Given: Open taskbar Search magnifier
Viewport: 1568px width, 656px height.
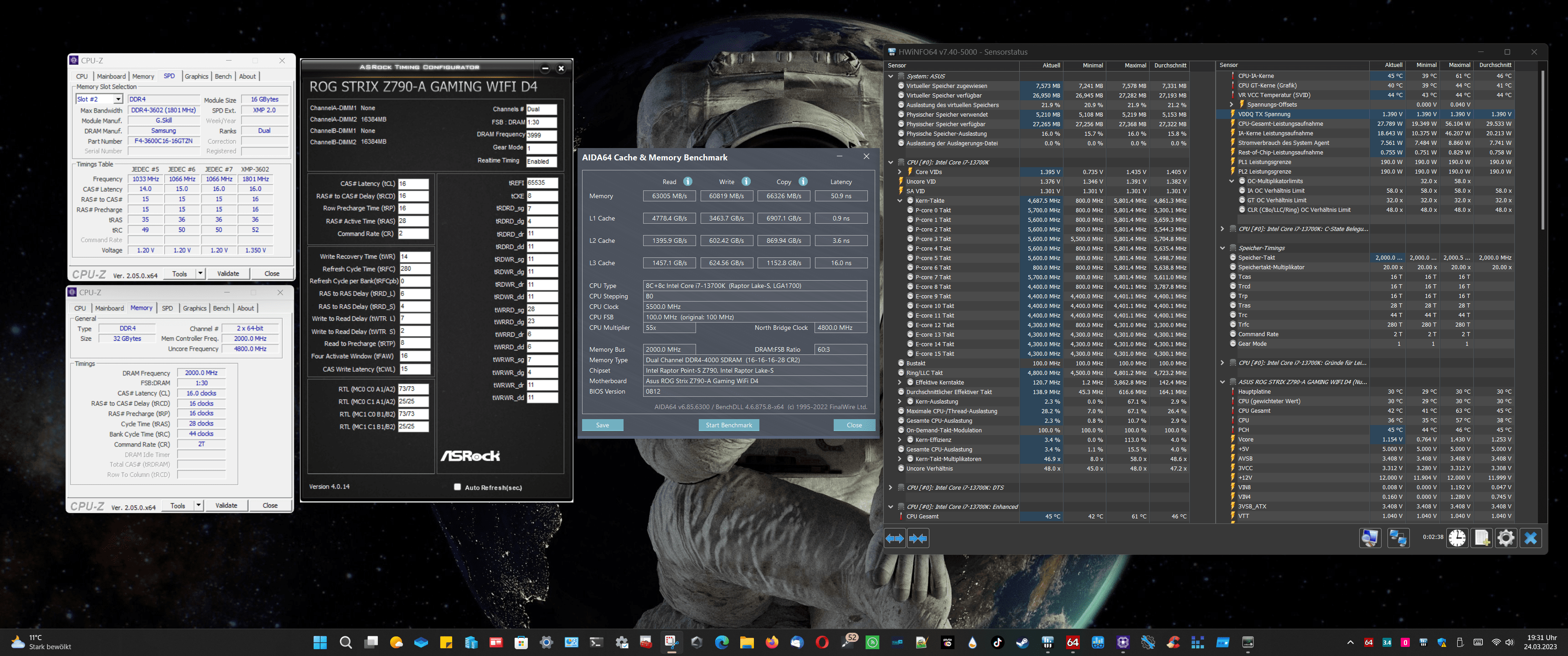Looking at the screenshot, I should tap(346, 642).
